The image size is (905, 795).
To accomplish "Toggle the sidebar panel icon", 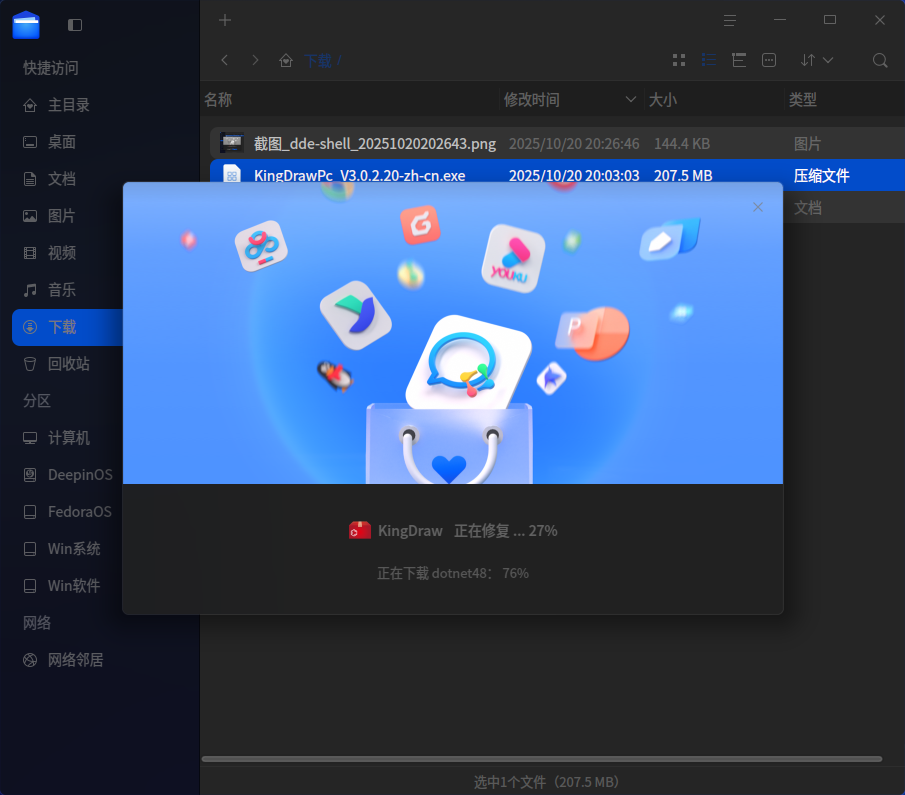I will pos(74,25).
